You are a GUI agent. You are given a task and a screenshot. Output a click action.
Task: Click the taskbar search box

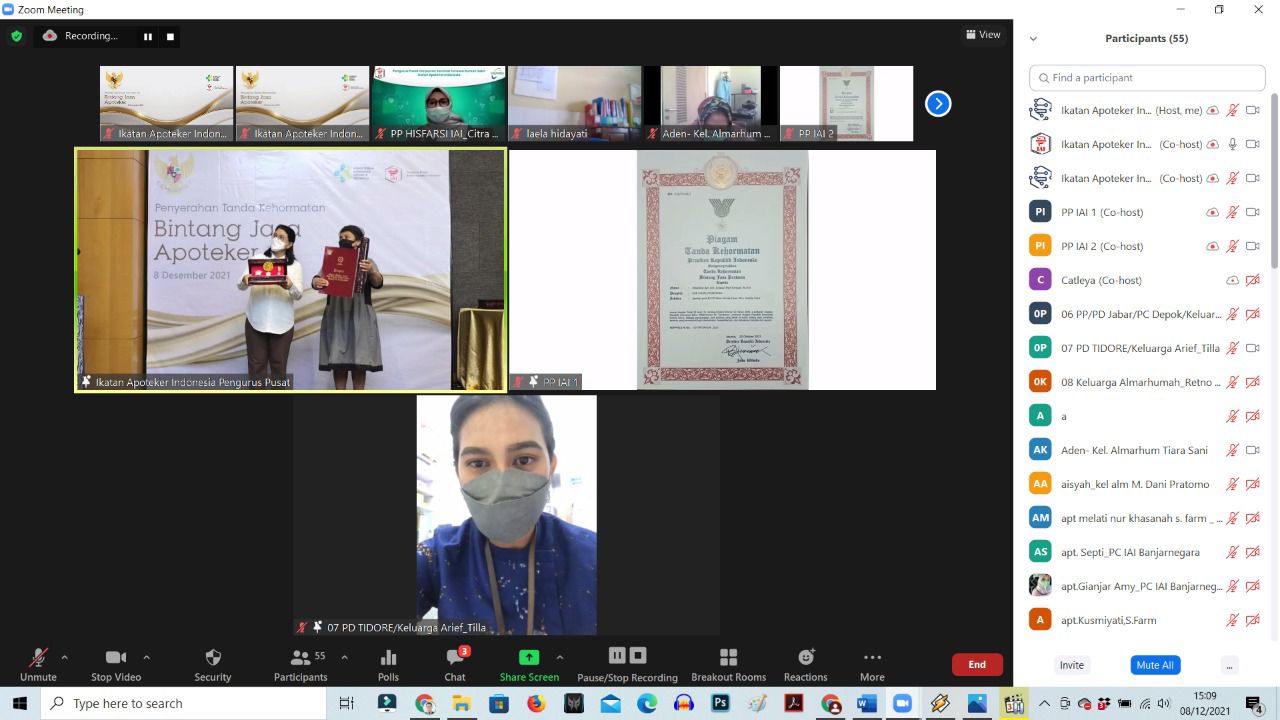coord(183,703)
